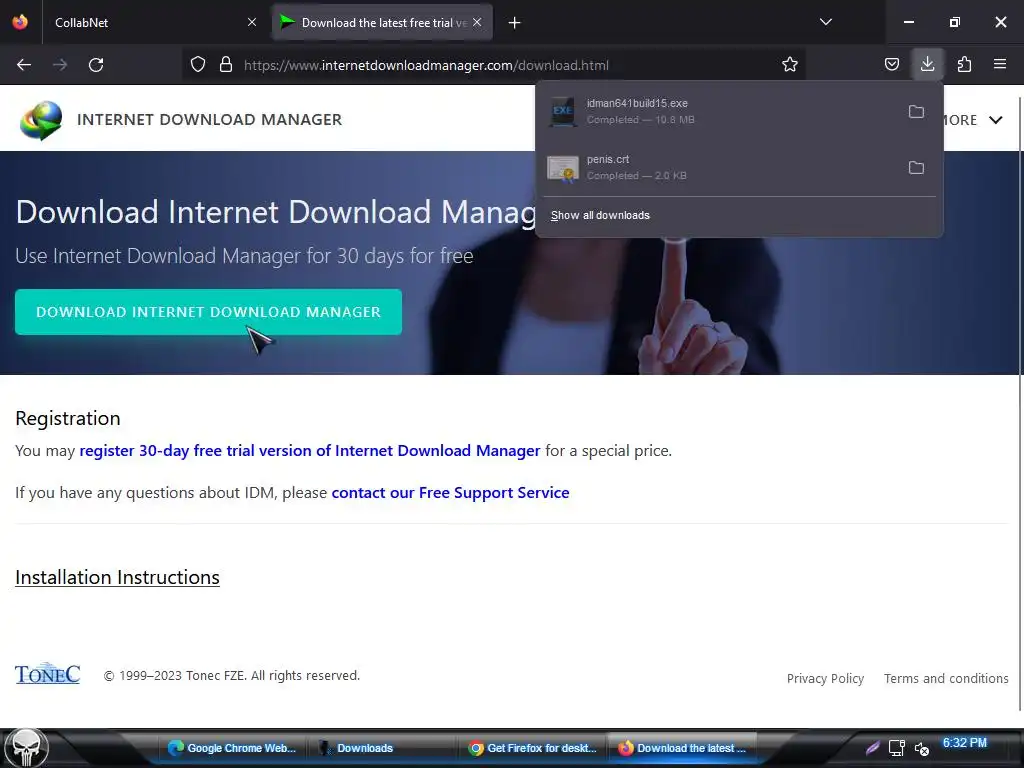Click Download Internet Download Manager button

[208, 312]
